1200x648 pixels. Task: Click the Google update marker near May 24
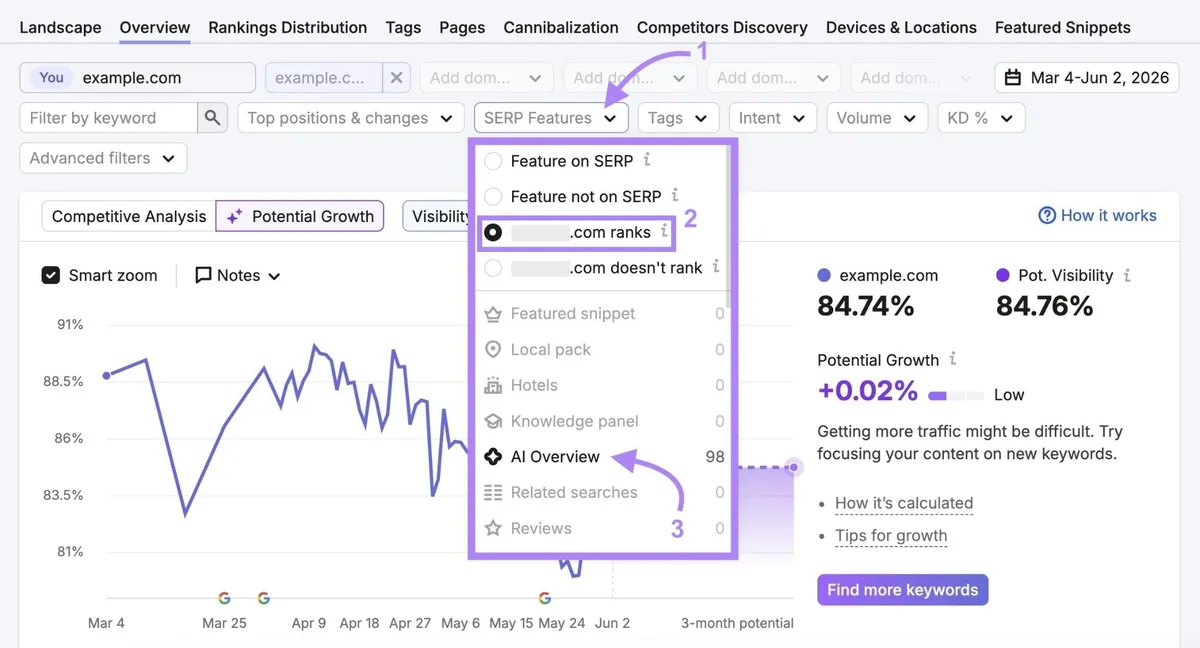[x=545, y=598]
